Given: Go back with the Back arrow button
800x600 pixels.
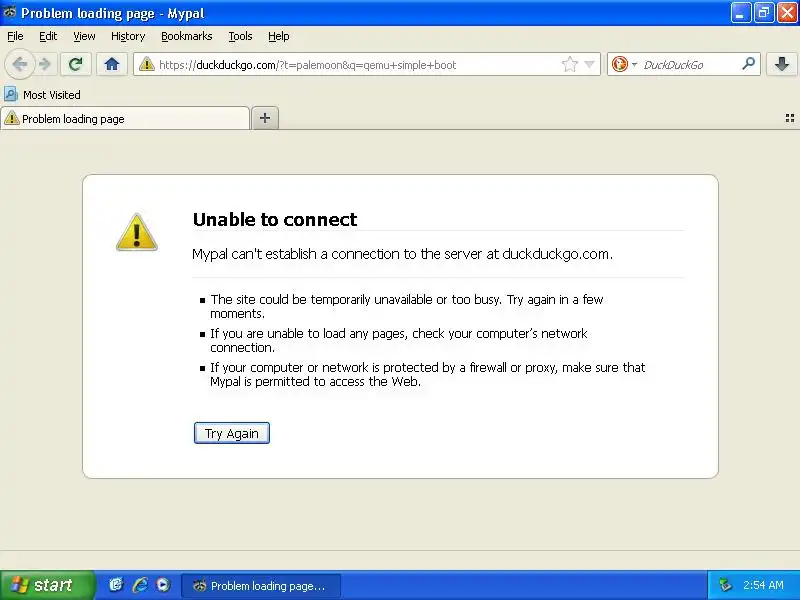Looking at the screenshot, I should (19, 65).
